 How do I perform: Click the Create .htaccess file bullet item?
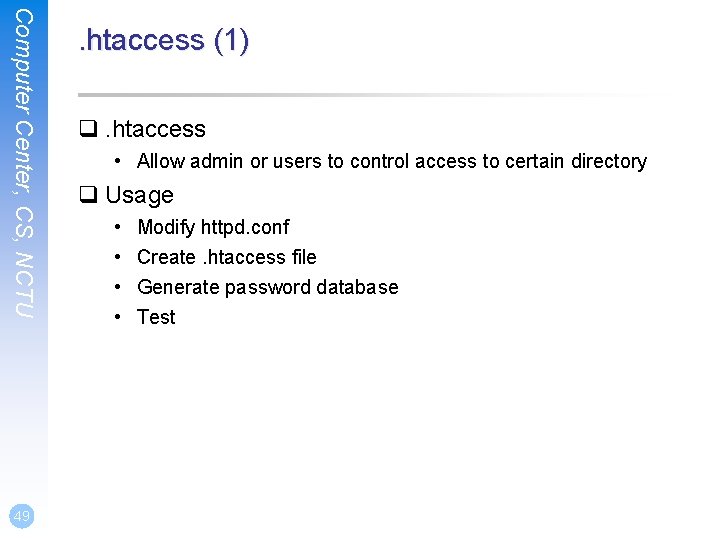click(x=227, y=257)
